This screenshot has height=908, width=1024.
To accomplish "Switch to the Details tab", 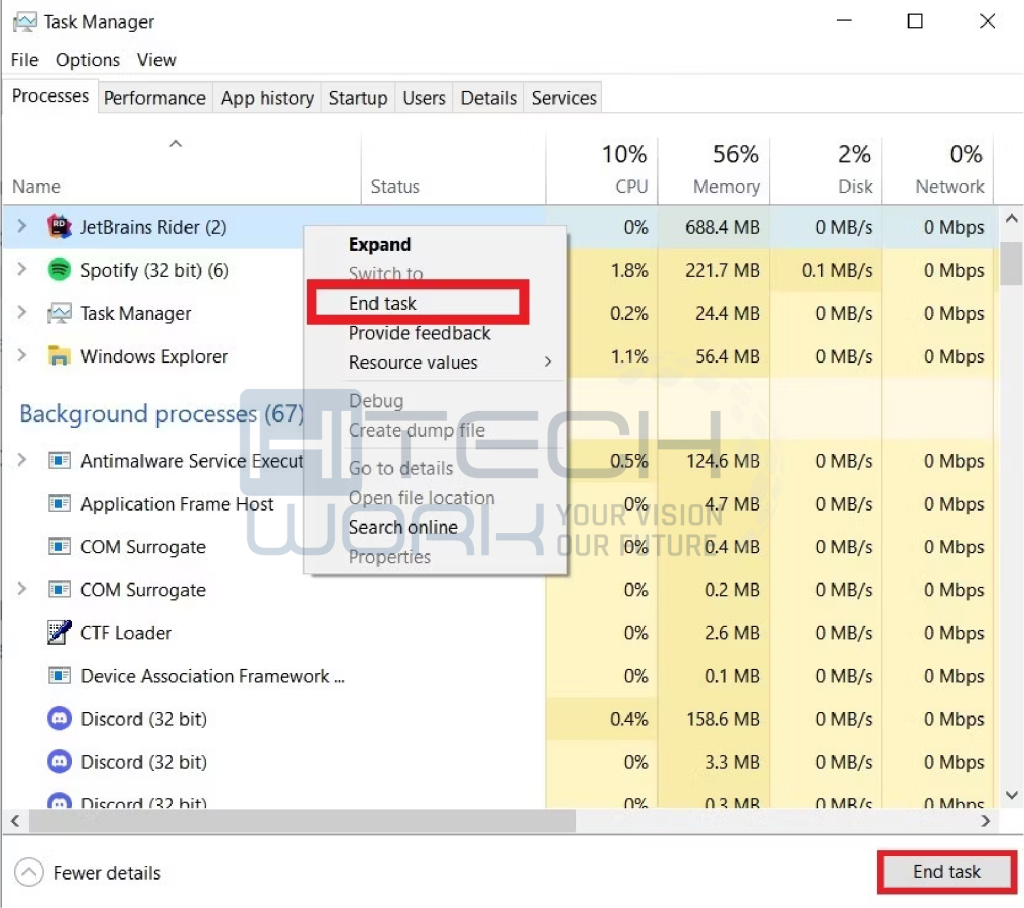I will (488, 98).
